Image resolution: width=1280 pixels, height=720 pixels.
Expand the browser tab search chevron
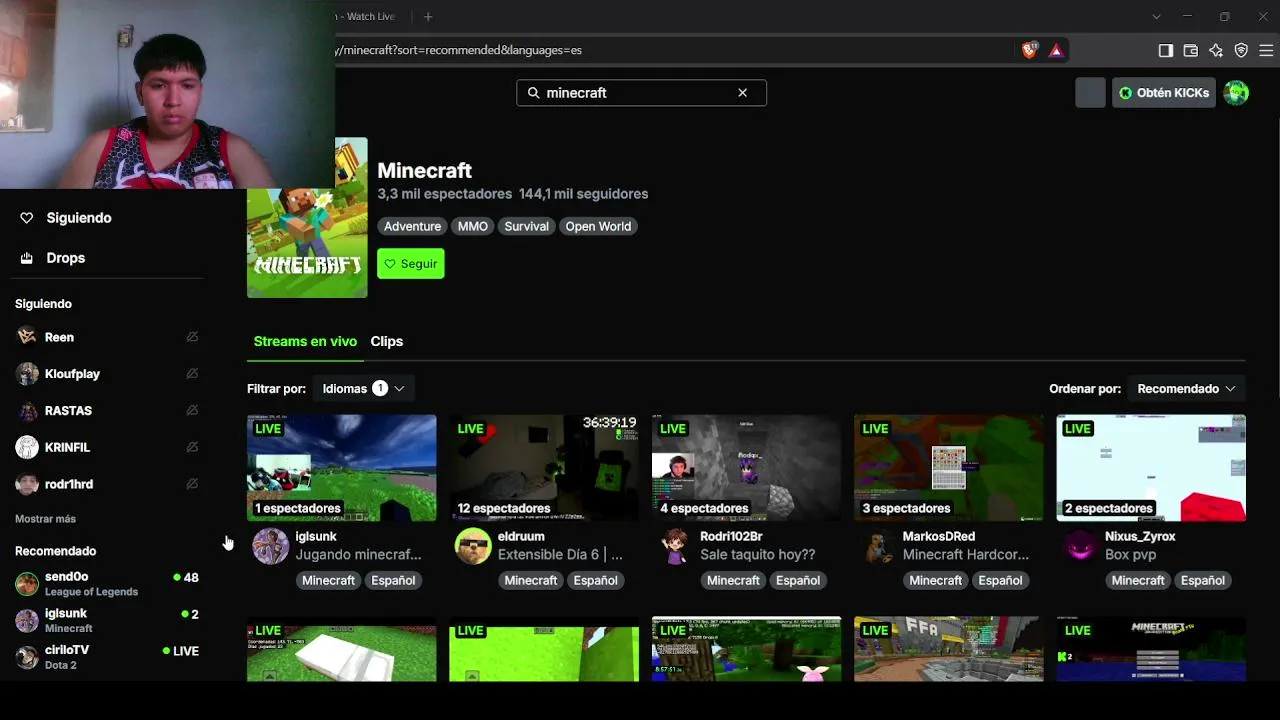coord(1156,16)
